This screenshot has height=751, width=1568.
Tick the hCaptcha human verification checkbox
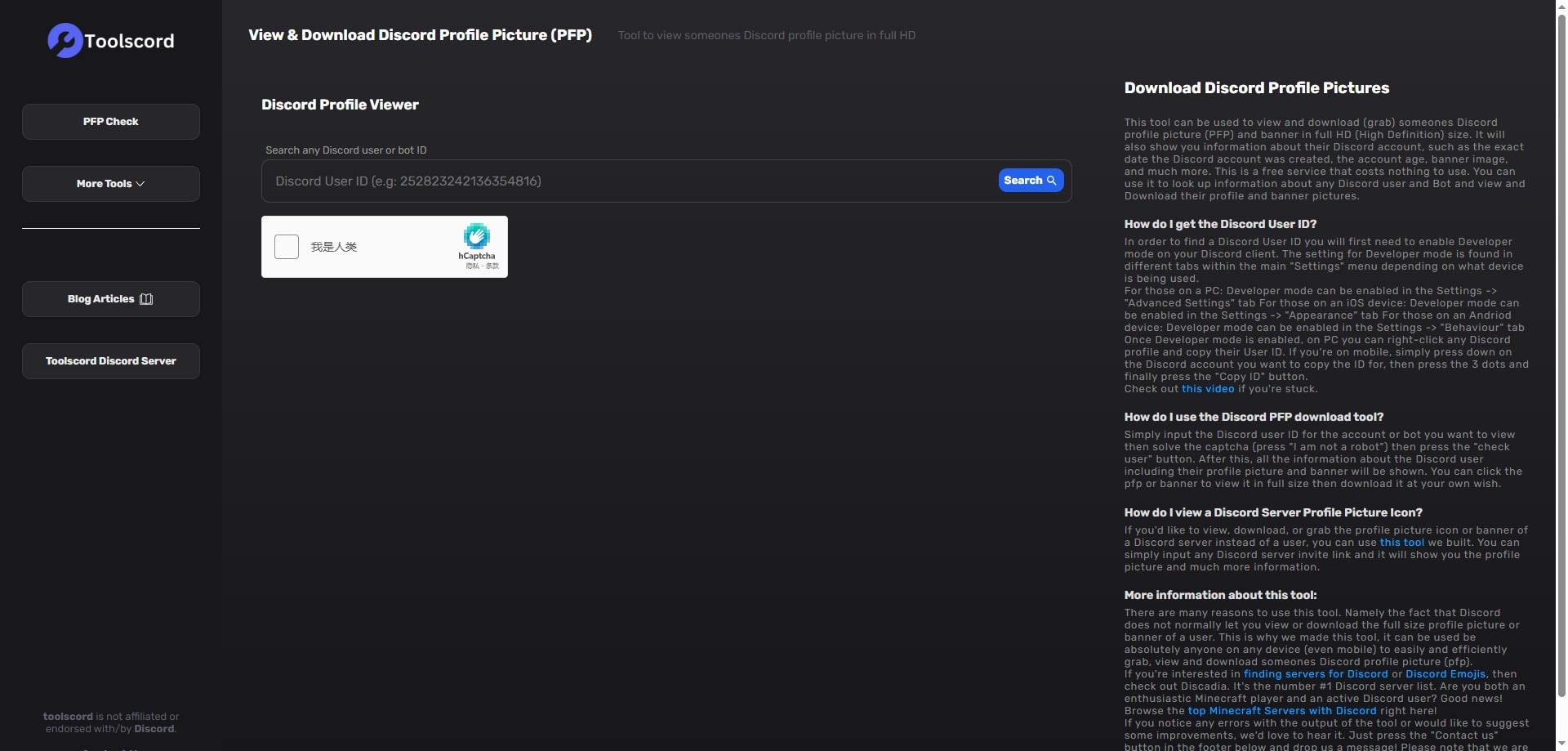(287, 247)
